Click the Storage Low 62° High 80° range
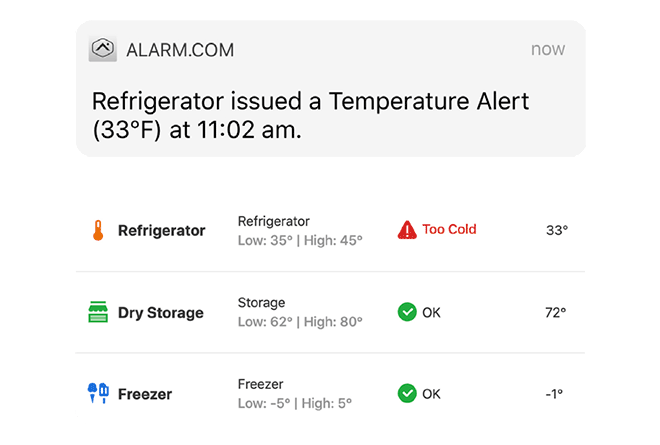This screenshot has height=445, width=660. (x=300, y=322)
